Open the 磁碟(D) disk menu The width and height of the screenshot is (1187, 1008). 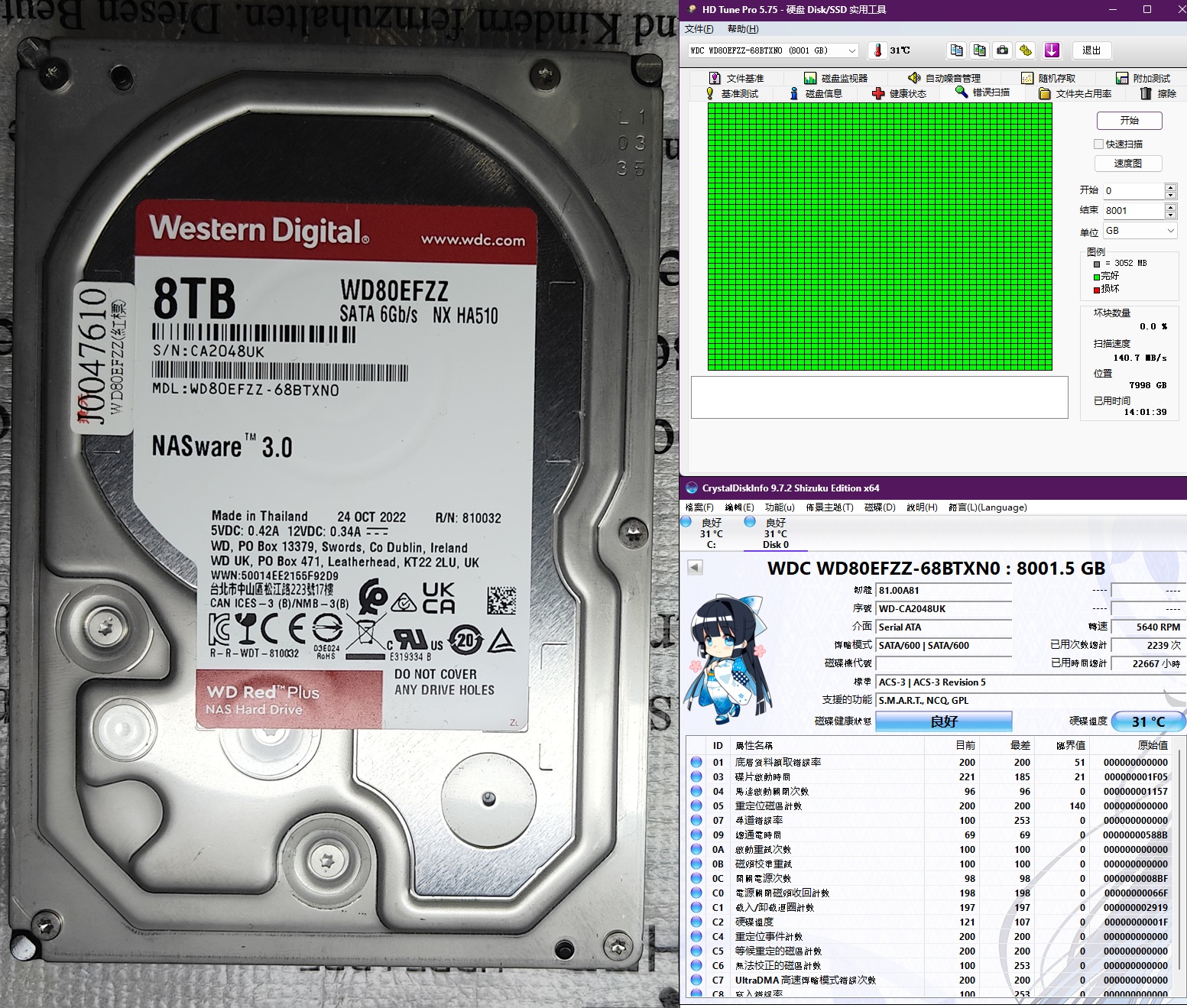coord(880,507)
